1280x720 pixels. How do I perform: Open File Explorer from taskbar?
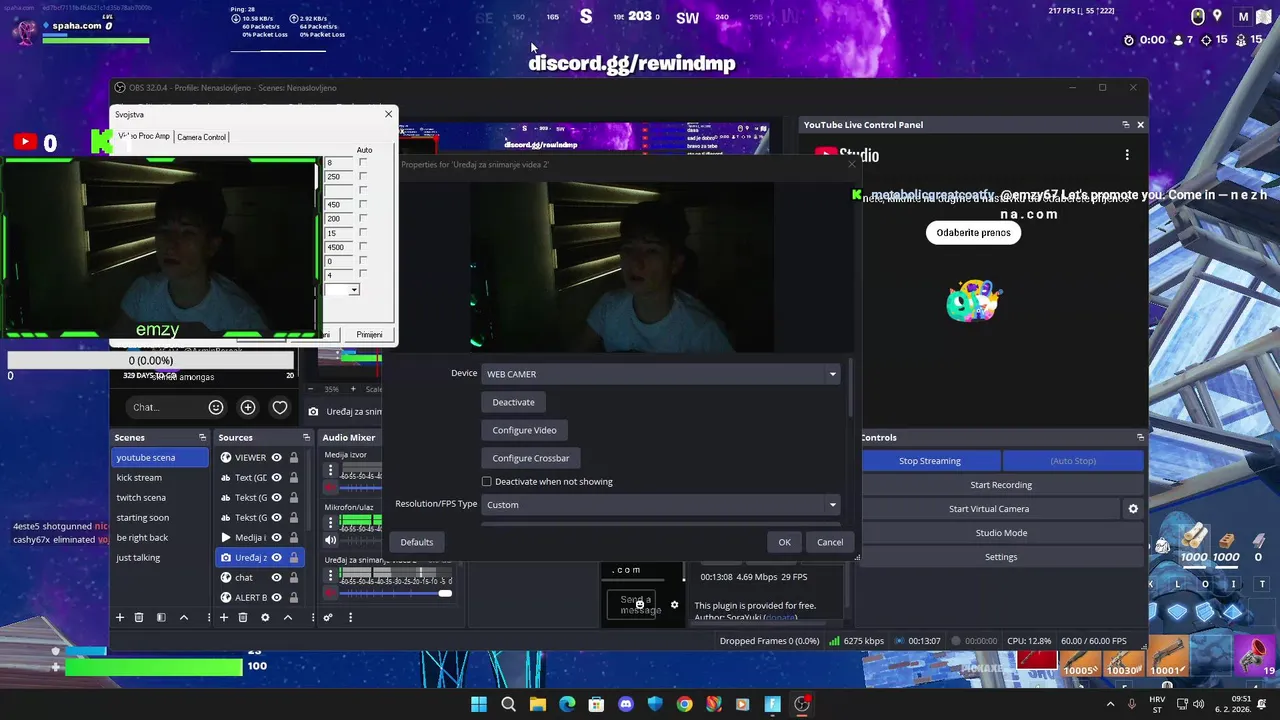click(538, 704)
